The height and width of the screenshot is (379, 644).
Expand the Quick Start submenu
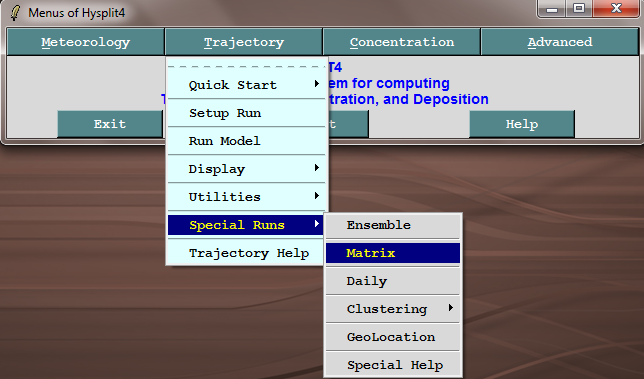246,85
